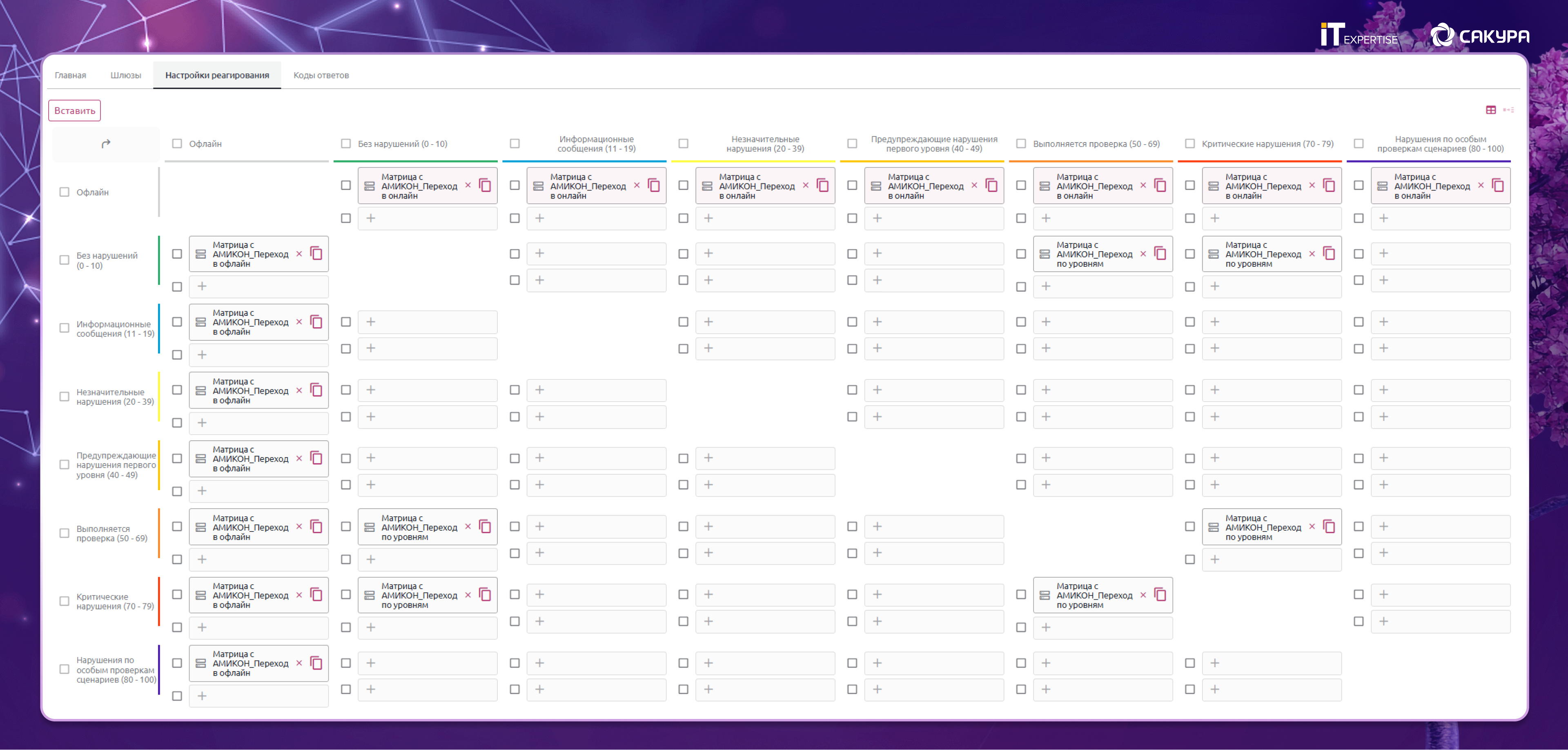Switch to Коды ответов tab
Viewport: 1568px width, 750px height.
click(x=321, y=75)
